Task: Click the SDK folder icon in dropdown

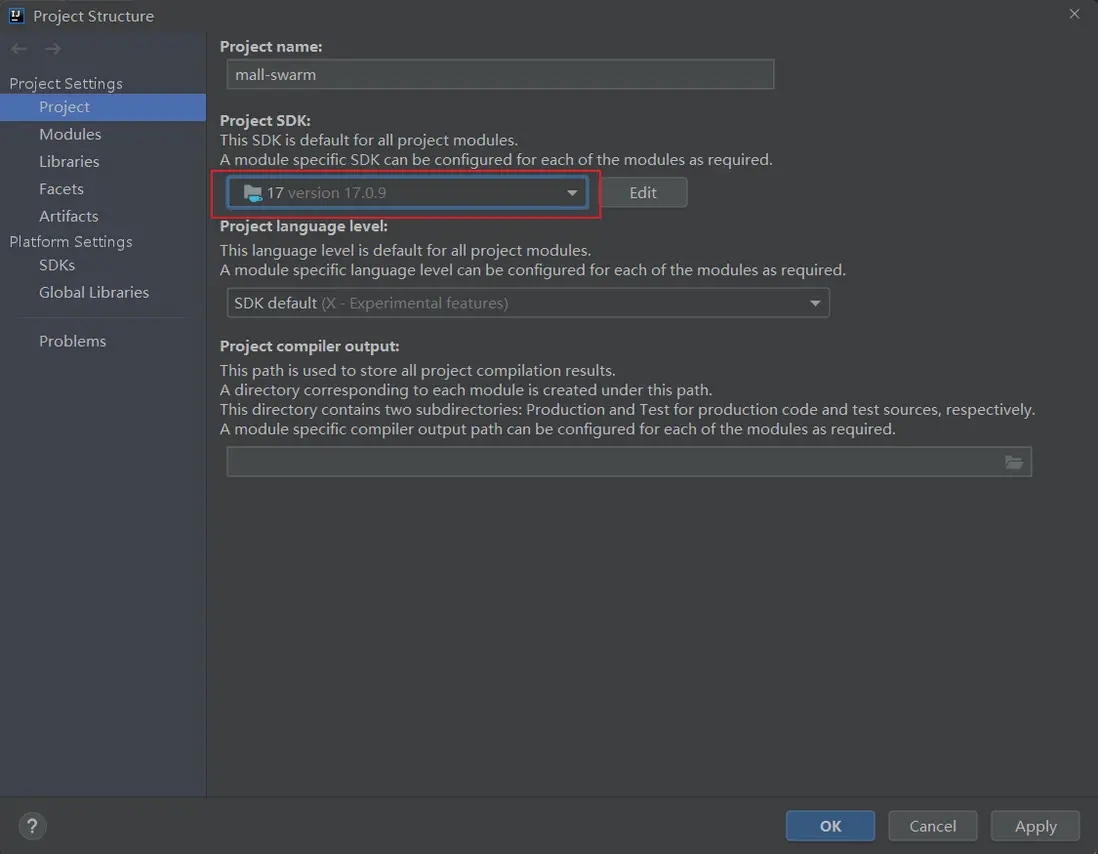Action: click(x=252, y=193)
